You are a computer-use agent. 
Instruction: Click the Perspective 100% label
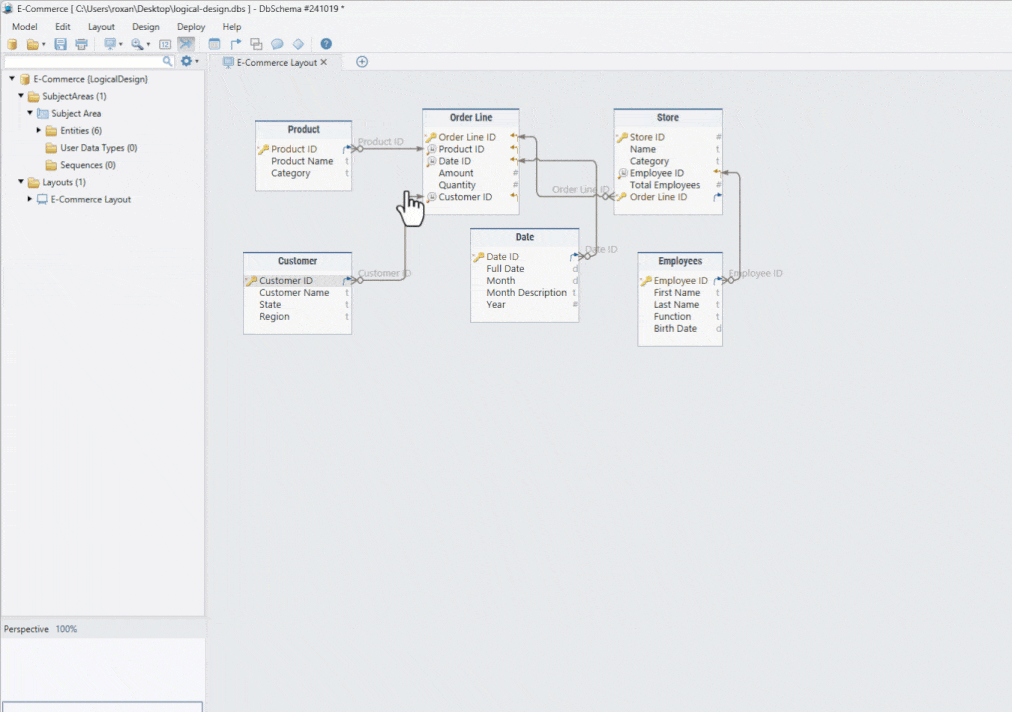40,629
